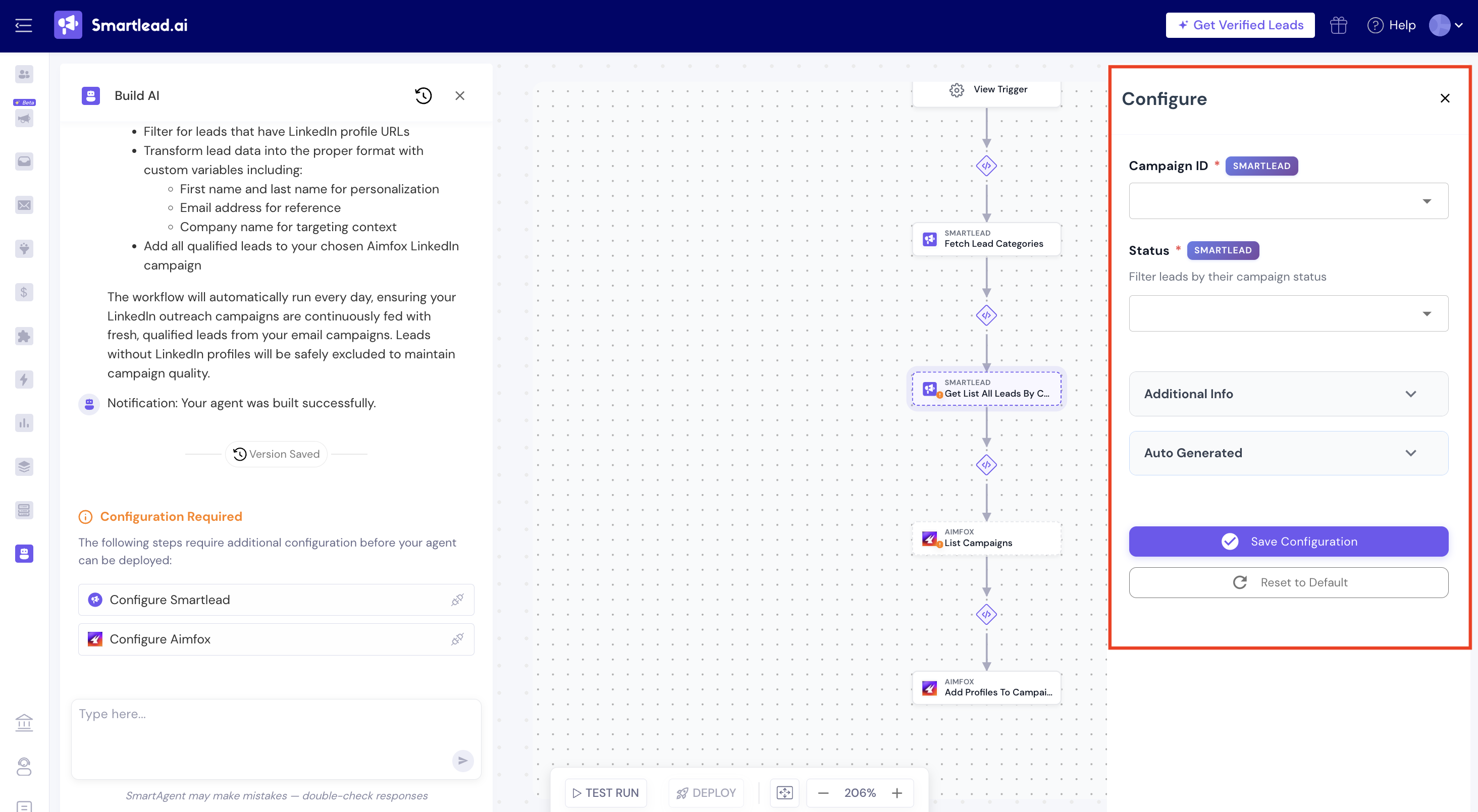The image size is (1478, 812).
Task: Click the zoom out minus icon
Action: tap(823, 792)
